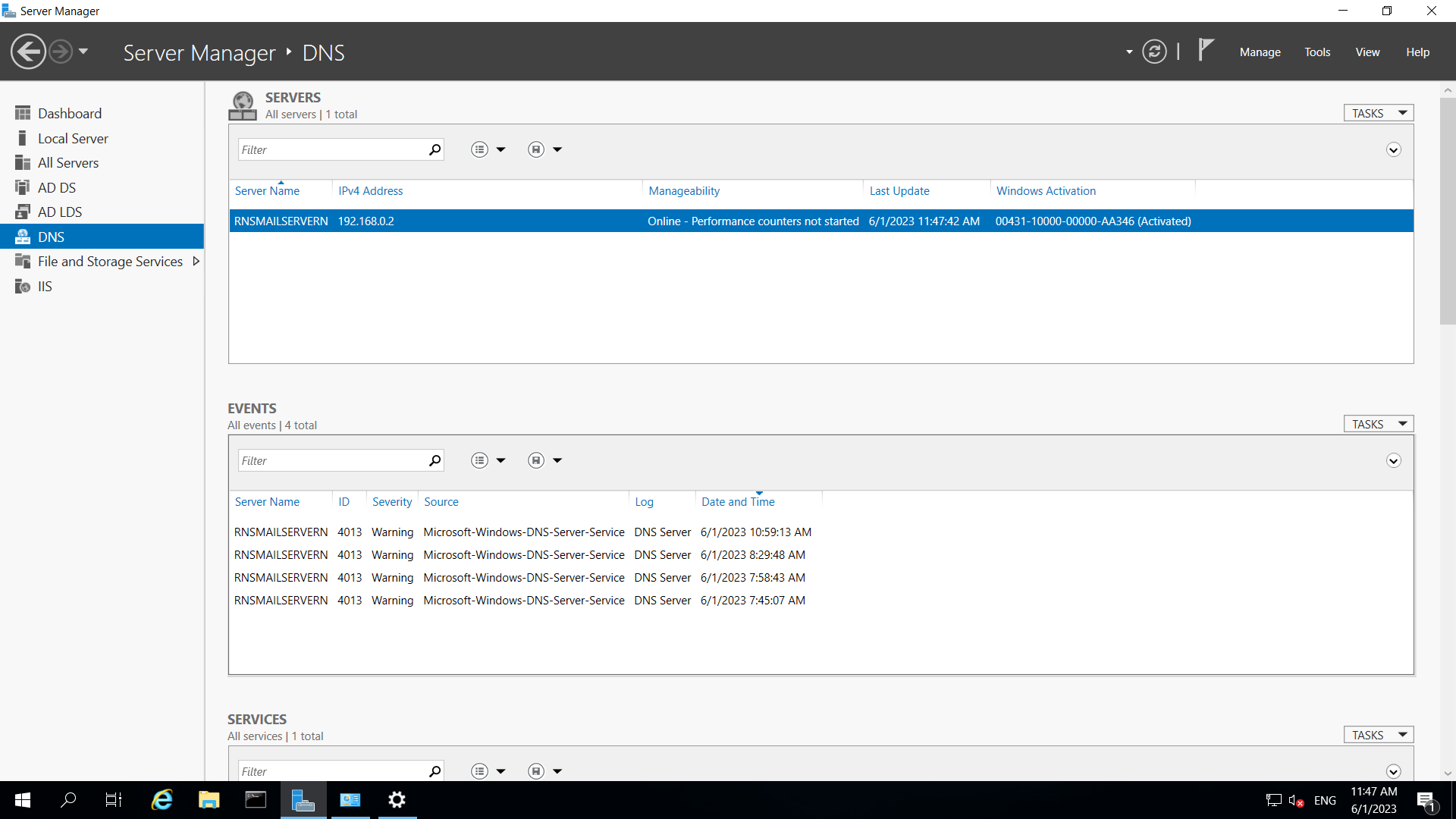The height and width of the screenshot is (819, 1456).
Task: Launch Internet Explorer from taskbar
Action: (162, 800)
